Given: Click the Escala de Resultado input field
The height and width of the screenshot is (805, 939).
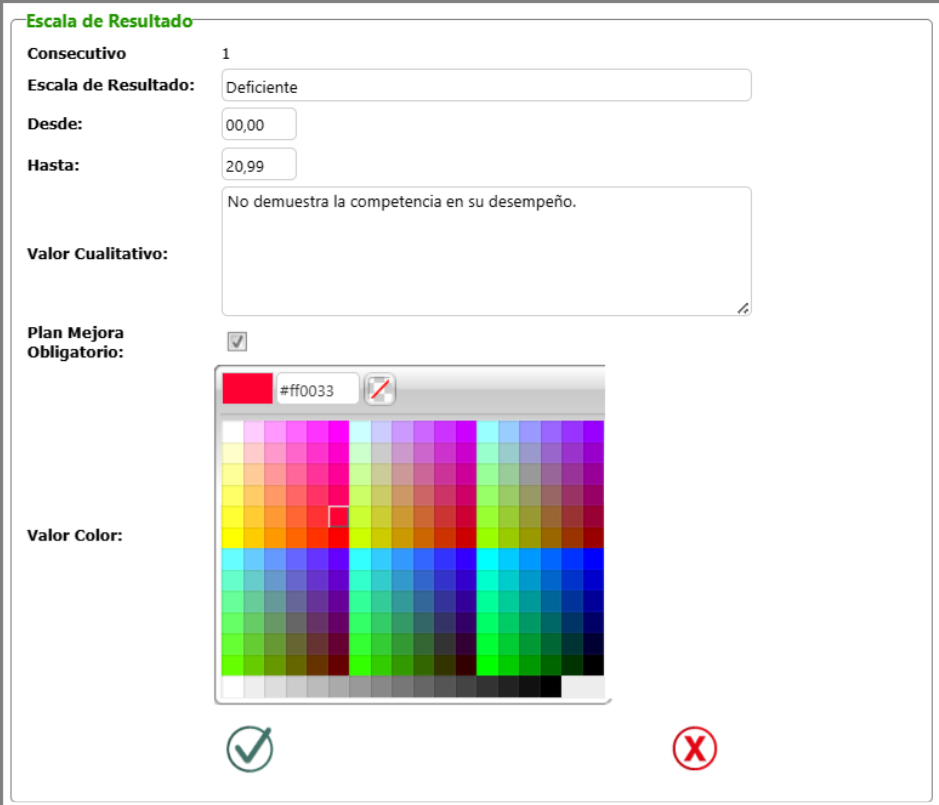Looking at the screenshot, I should click(486, 86).
